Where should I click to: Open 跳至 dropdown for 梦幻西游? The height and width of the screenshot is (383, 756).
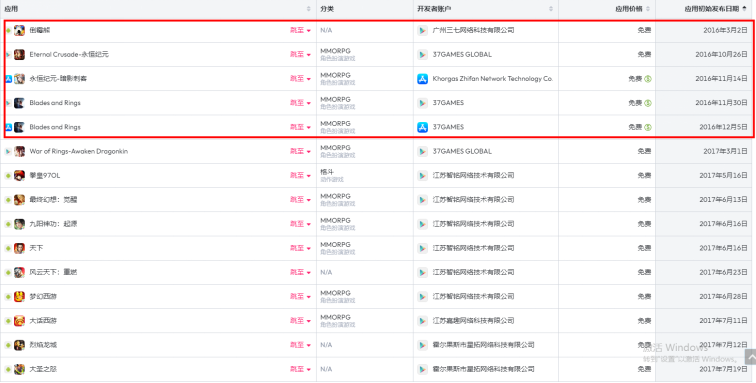point(300,297)
